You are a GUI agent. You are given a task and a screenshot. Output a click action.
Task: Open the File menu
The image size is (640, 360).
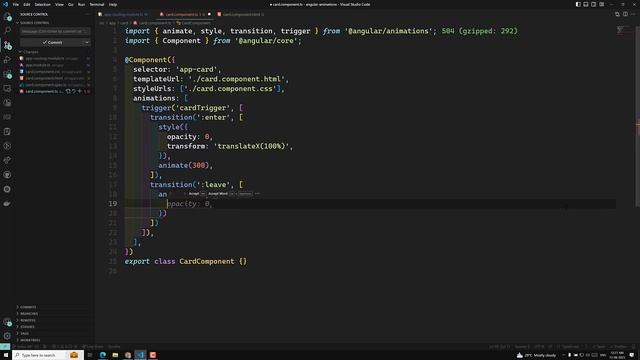(x=16, y=4)
